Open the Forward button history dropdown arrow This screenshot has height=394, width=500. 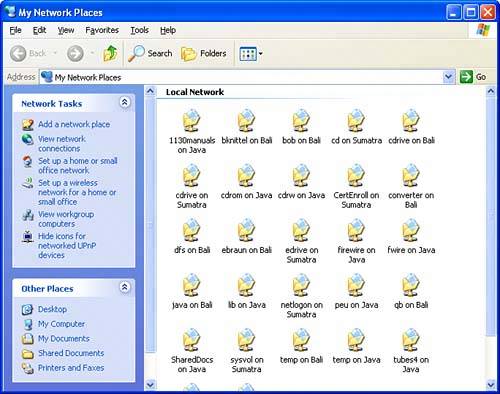[x=92, y=53]
